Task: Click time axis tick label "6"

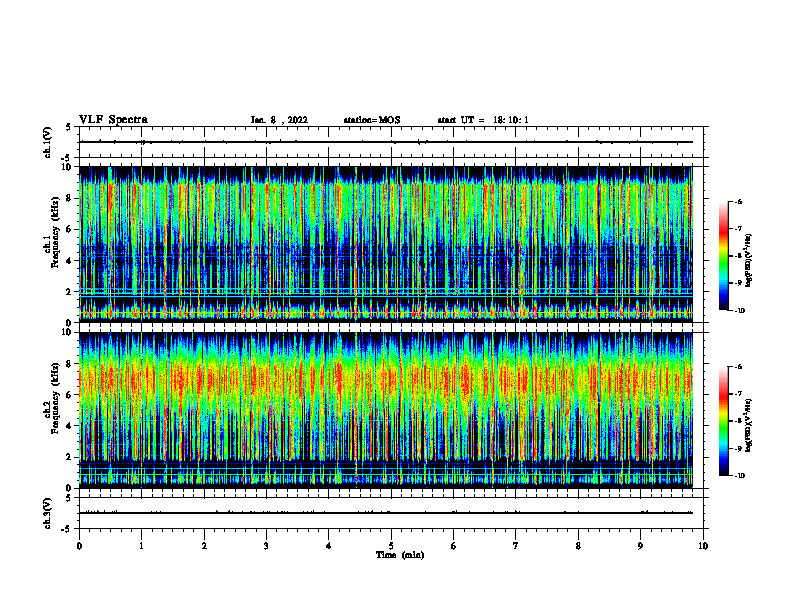Action: [x=454, y=546]
